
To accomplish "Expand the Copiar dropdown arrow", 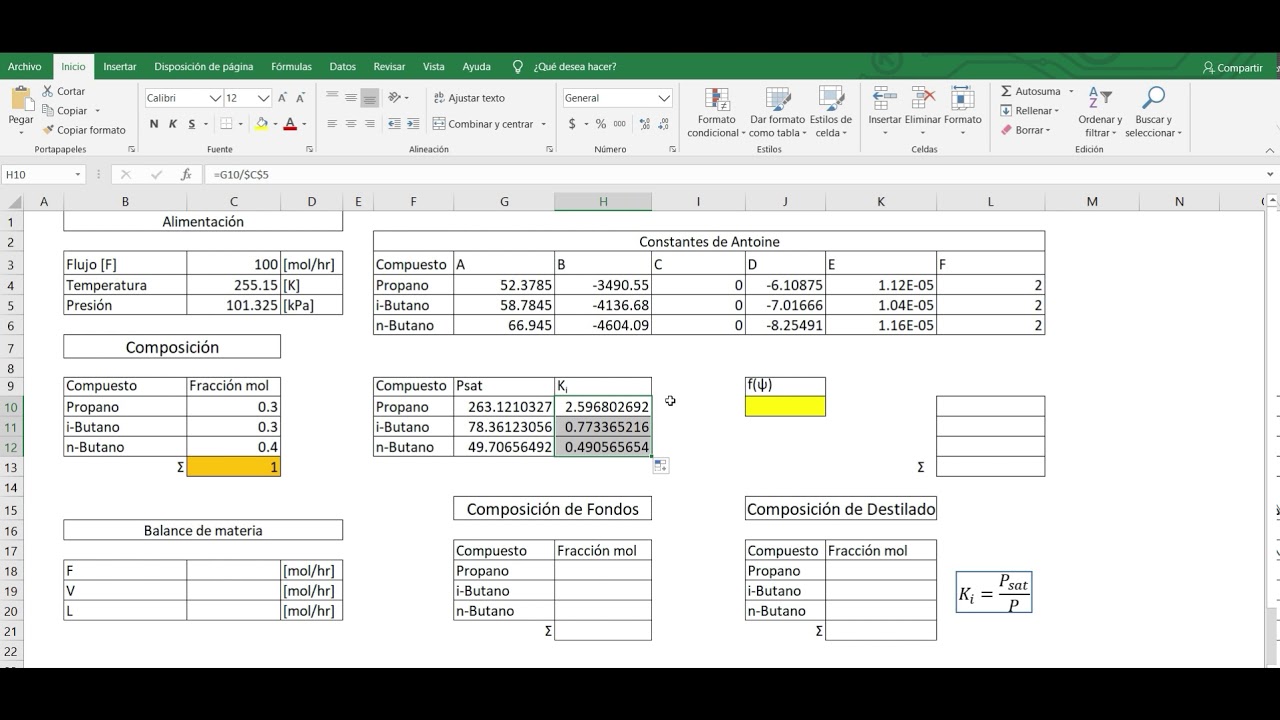I will (x=98, y=111).
